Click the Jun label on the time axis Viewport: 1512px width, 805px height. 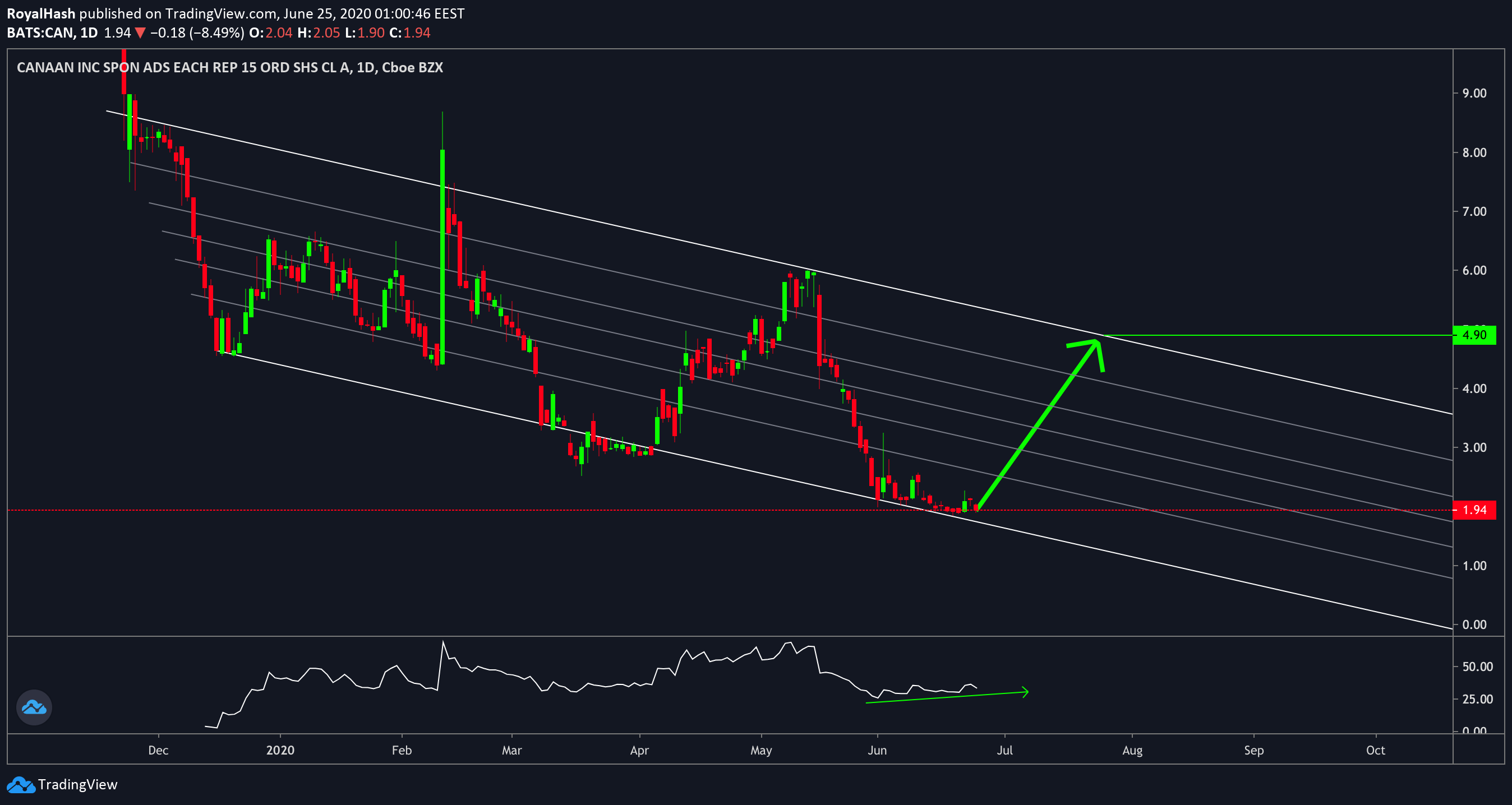tap(878, 751)
